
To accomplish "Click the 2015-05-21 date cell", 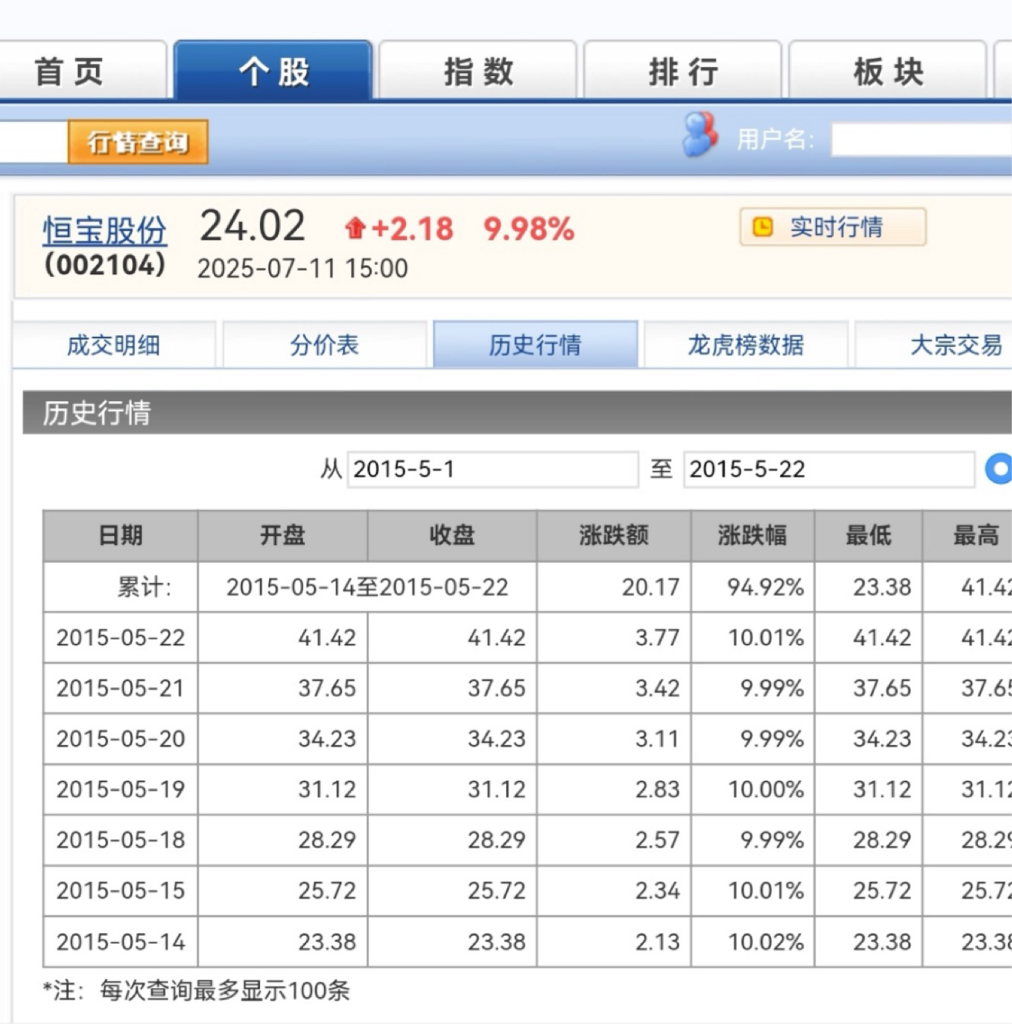I will click(x=121, y=688).
